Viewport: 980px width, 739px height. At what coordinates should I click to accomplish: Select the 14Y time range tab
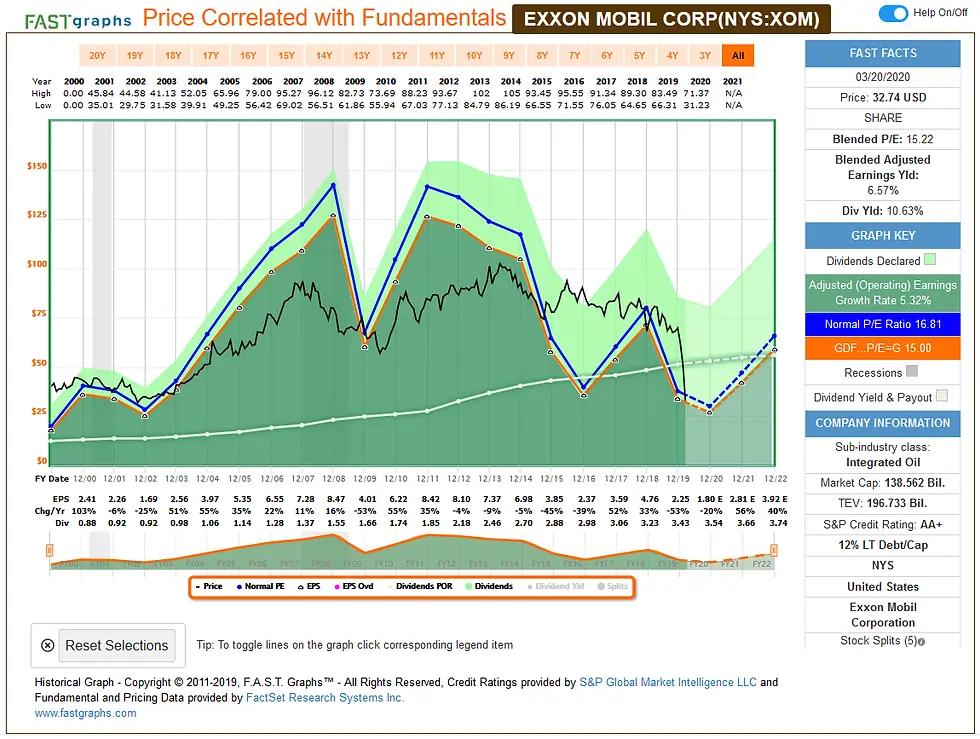point(324,56)
